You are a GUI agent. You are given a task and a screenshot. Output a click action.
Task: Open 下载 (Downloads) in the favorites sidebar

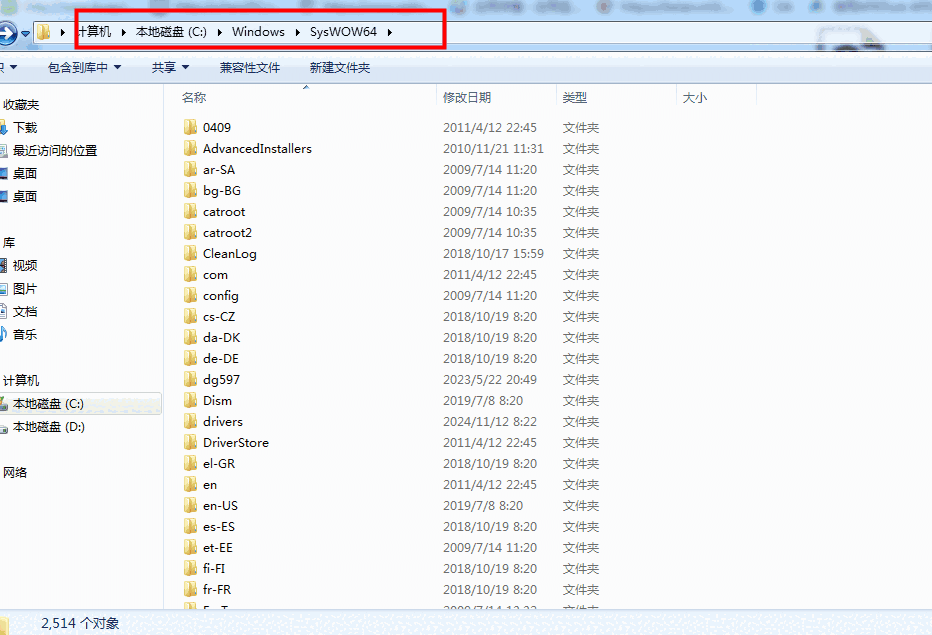(x=23, y=126)
